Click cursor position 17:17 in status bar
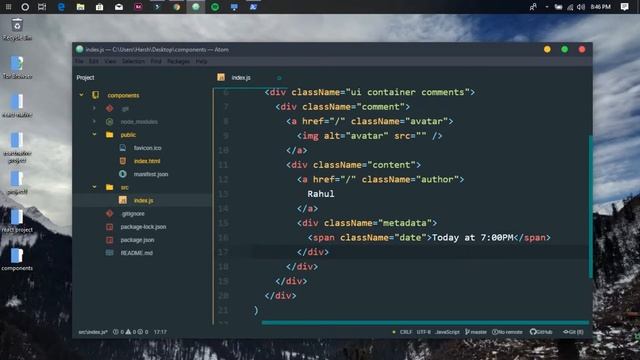 [160, 332]
